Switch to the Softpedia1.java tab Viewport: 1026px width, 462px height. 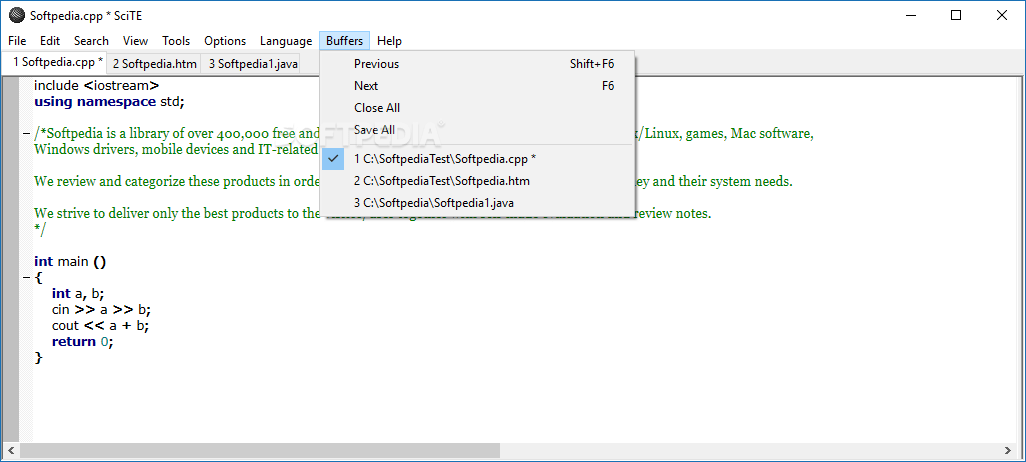(253, 63)
